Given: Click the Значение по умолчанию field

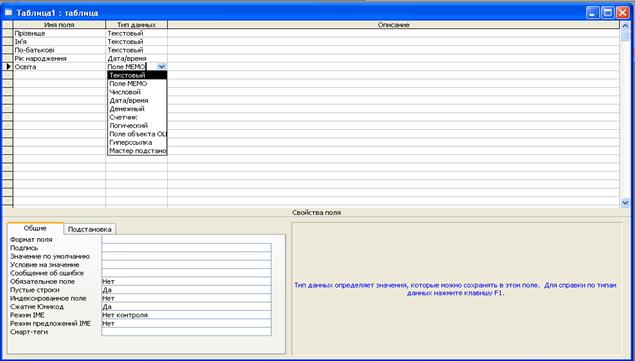Looking at the screenshot, I should pyautogui.click(x=186, y=256).
